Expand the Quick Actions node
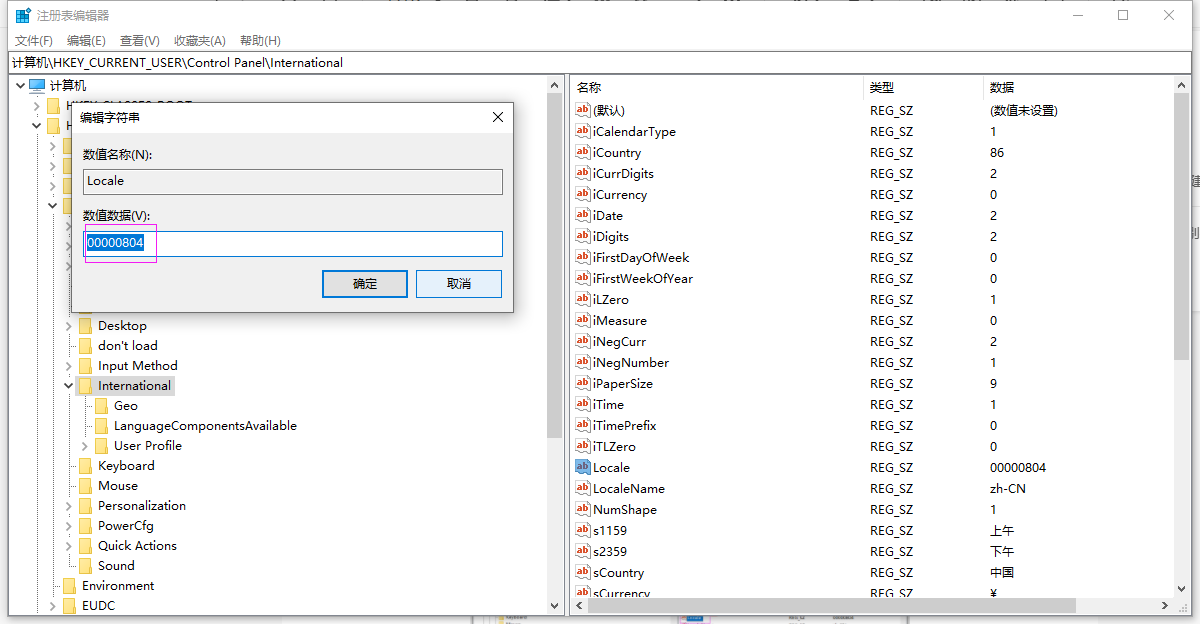1200x624 pixels. point(68,545)
